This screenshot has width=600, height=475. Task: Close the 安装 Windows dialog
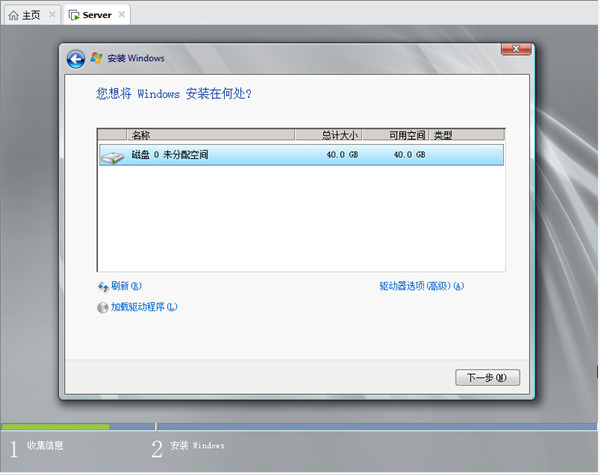(516, 49)
